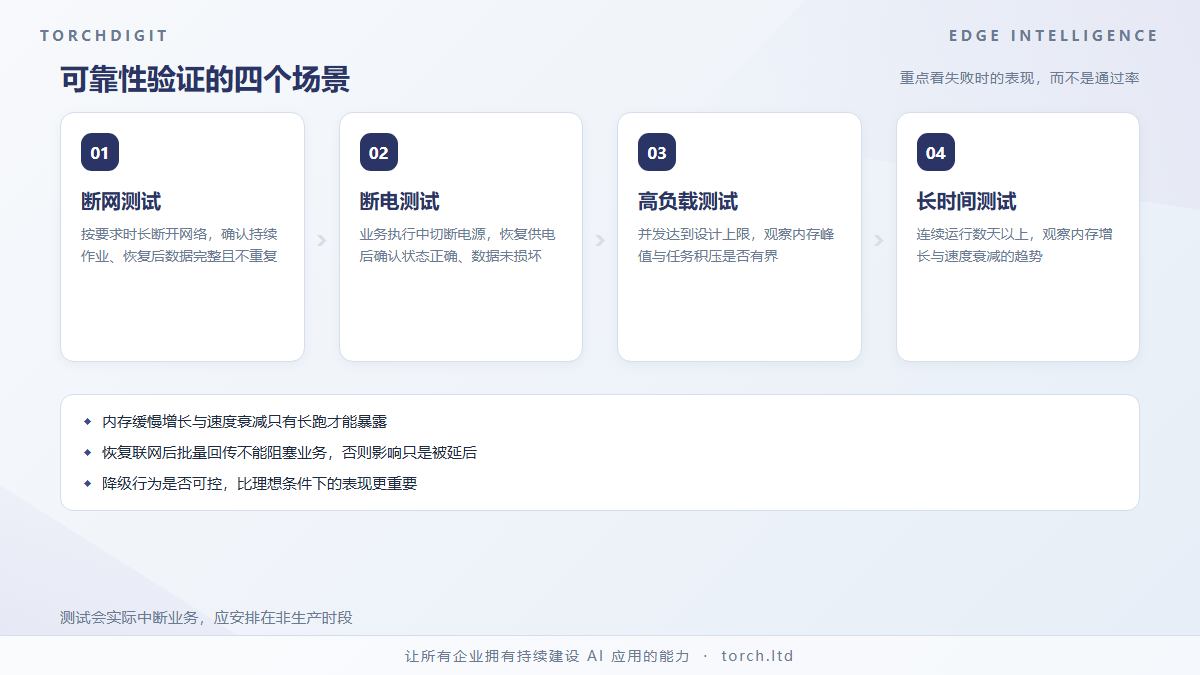This screenshot has height=675, width=1200.
Task: Click the footer torch.ltd slogan
Action: pyautogui.click(x=600, y=656)
